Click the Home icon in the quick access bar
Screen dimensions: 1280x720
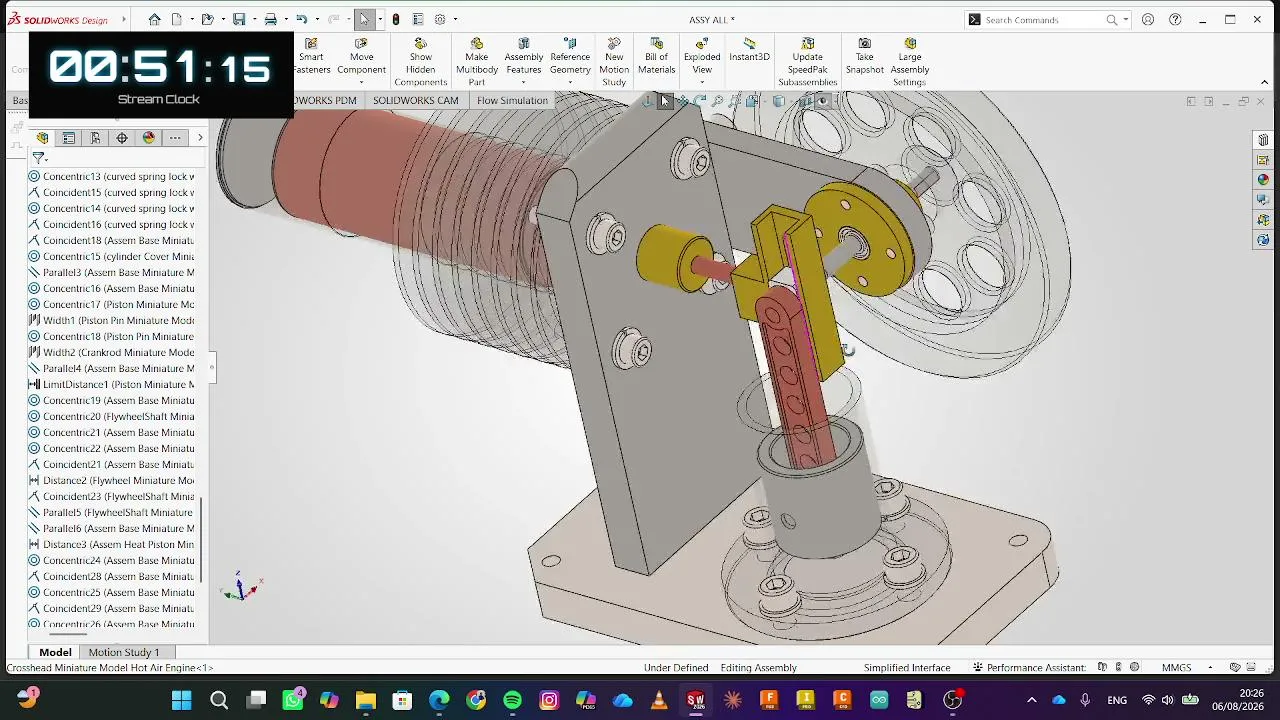pyautogui.click(x=154, y=19)
